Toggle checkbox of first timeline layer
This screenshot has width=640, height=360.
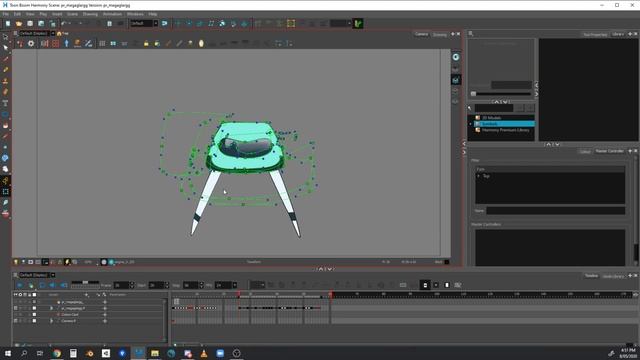pyautogui.click(x=34, y=302)
